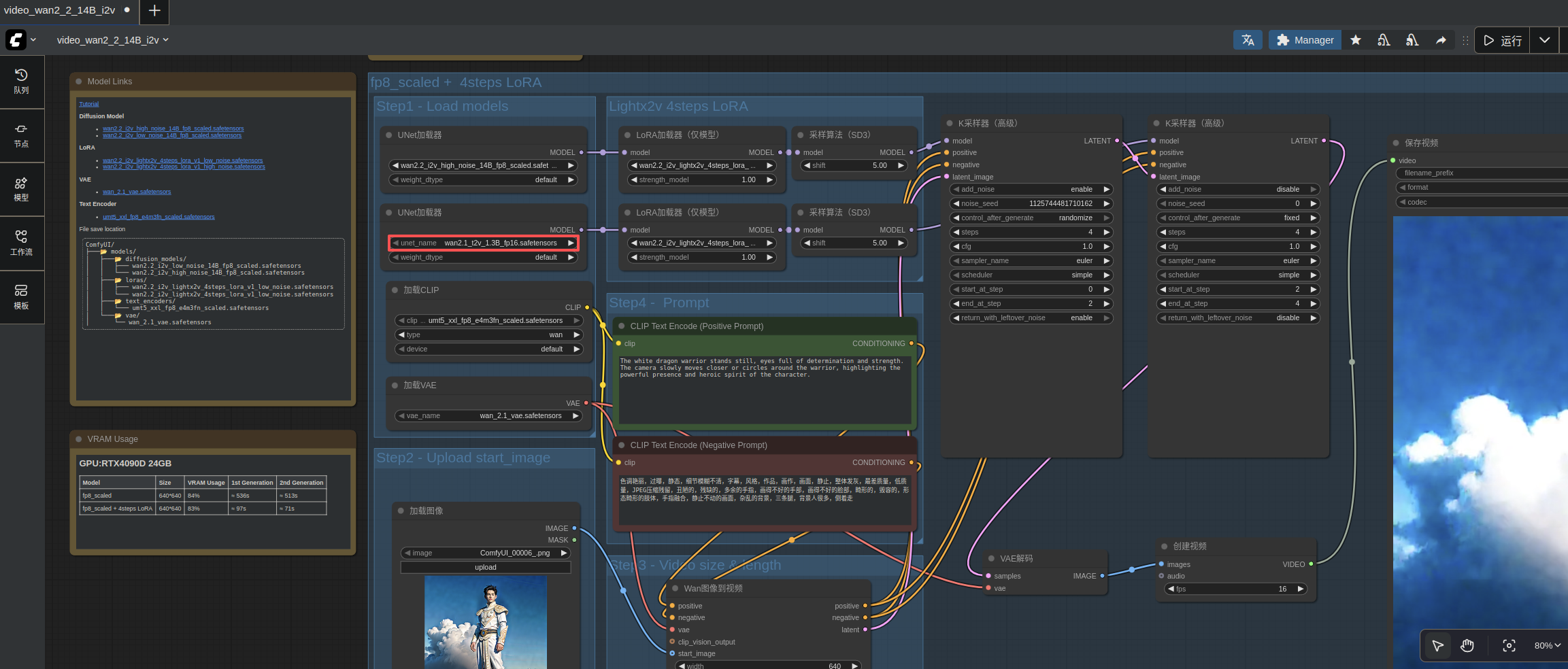Open the zoom 80% dropdown
The height and width of the screenshot is (669, 1568).
coord(1547,646)
